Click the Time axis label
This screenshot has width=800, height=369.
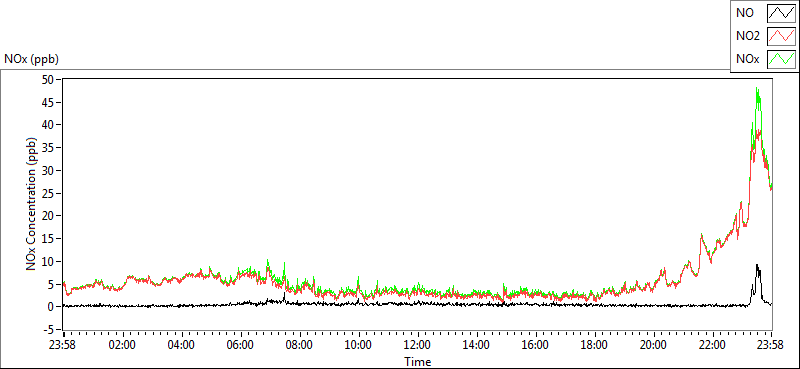(417, 362)
